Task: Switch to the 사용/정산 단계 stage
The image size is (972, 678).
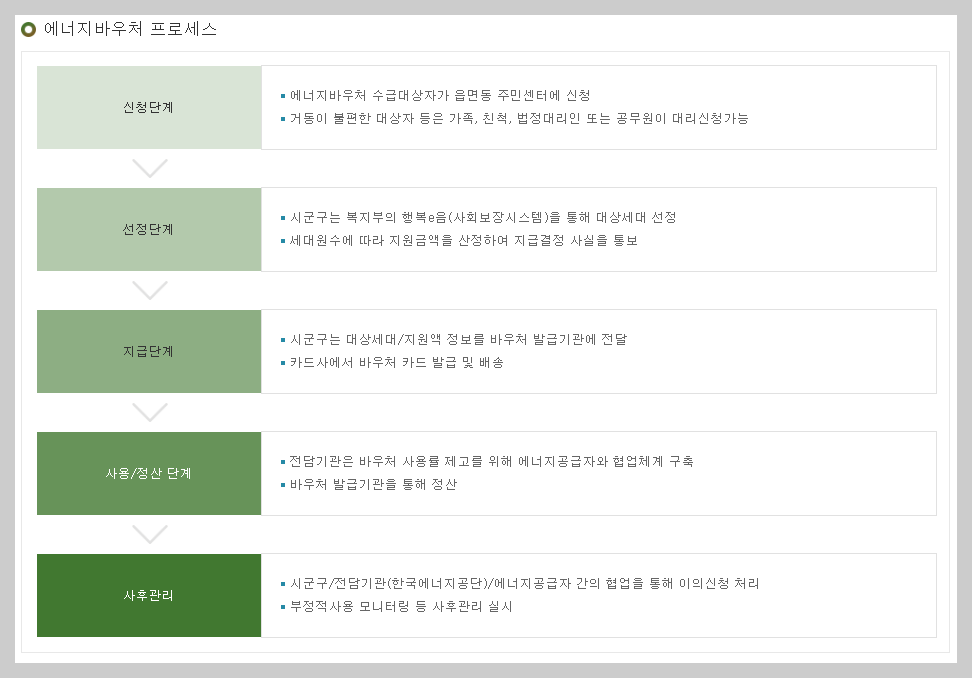Action: 150,473
